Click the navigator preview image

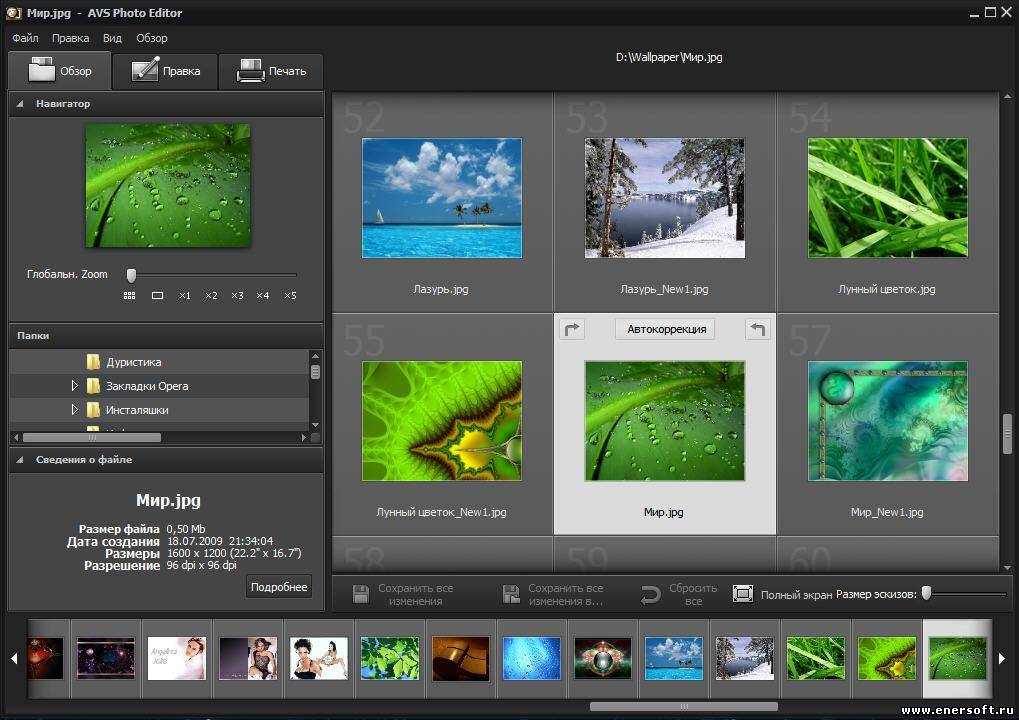pyautogui.click(x=168, y=185)
